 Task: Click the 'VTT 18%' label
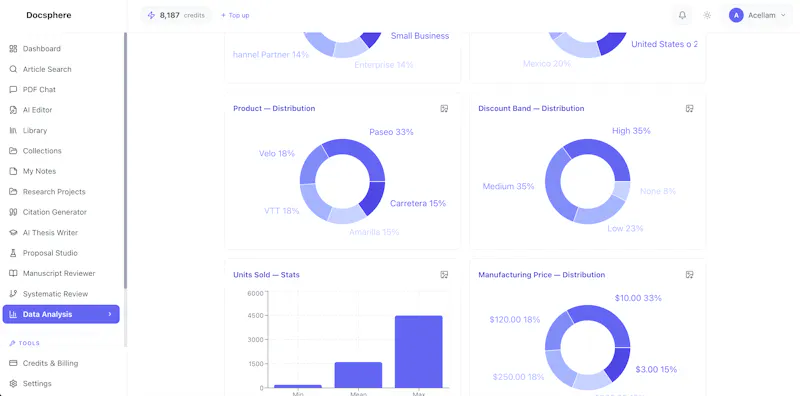point(282,211)
